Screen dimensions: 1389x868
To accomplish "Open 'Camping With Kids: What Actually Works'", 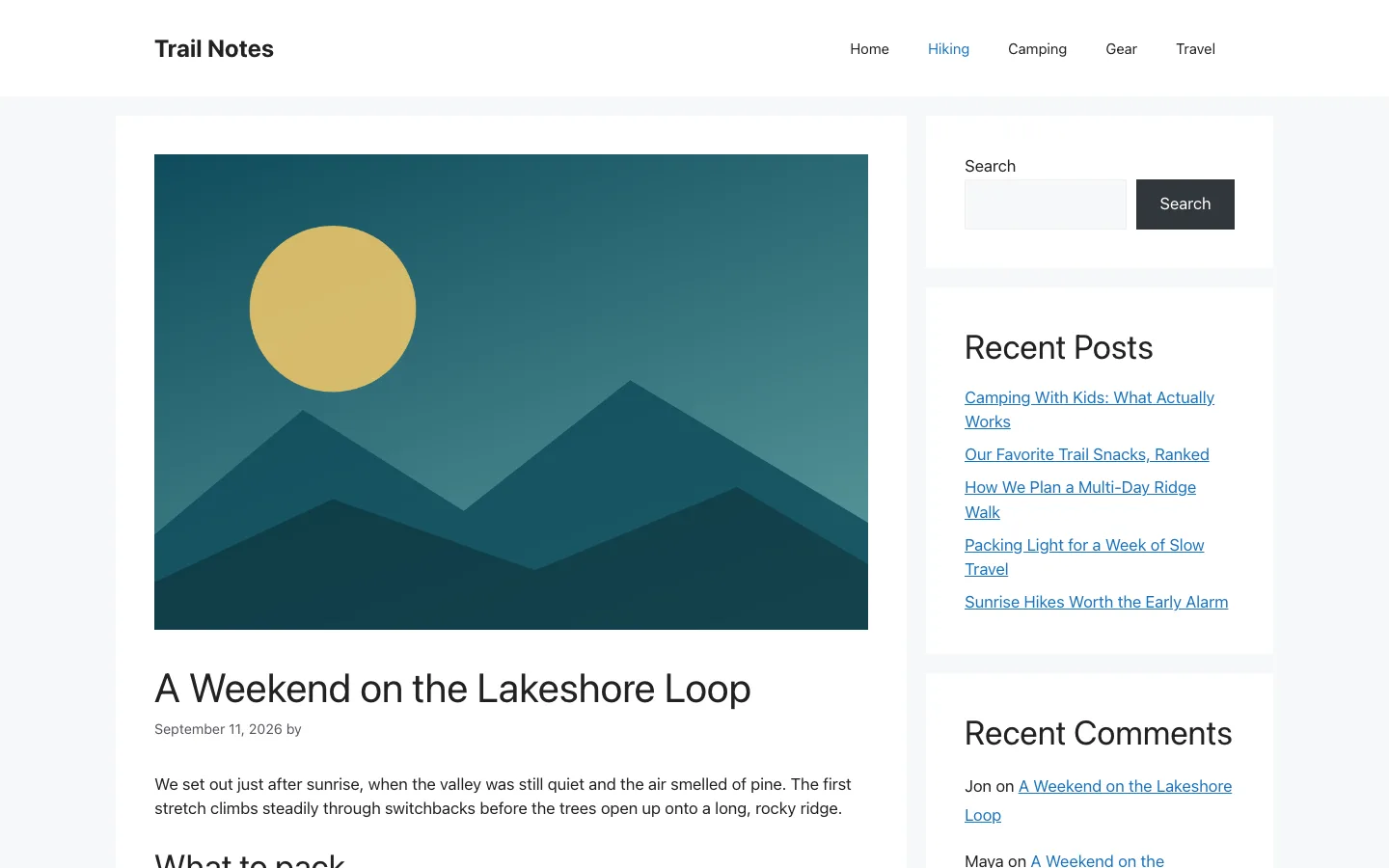I will coord(1089,409).
